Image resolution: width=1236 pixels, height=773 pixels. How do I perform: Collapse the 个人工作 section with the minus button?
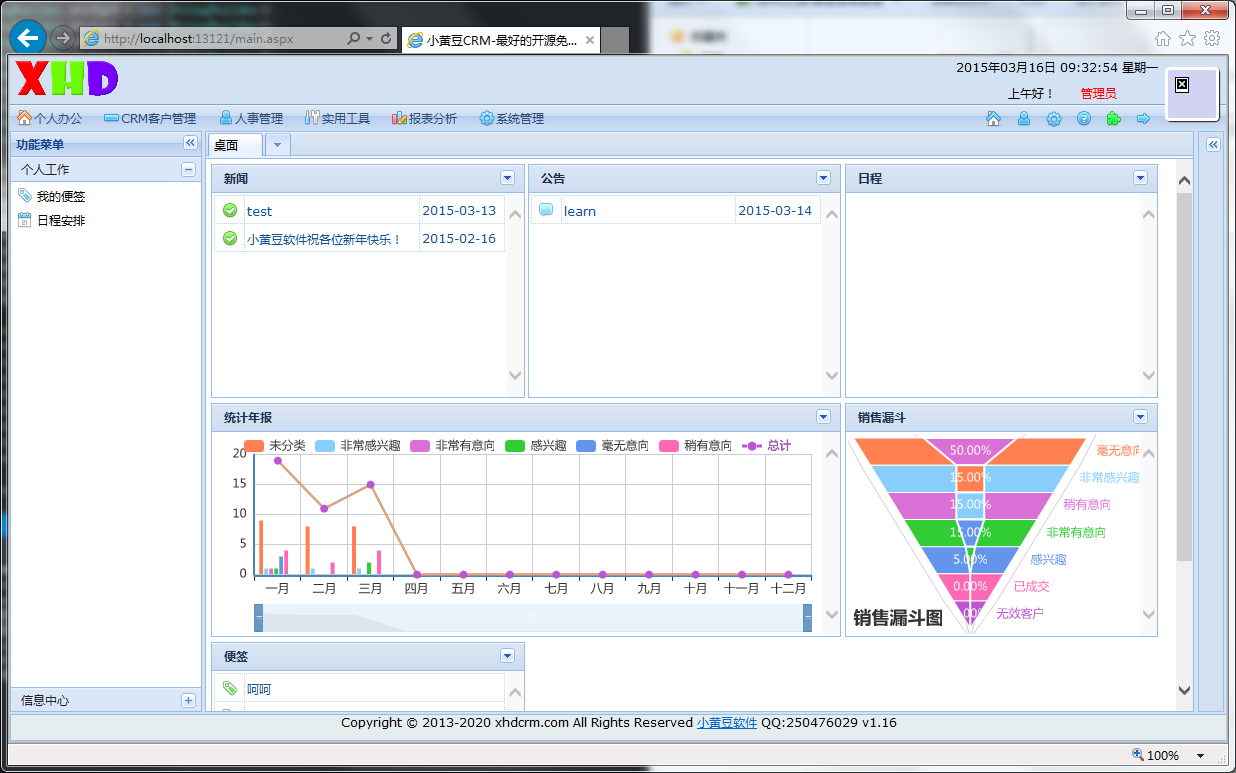[188, 170]
